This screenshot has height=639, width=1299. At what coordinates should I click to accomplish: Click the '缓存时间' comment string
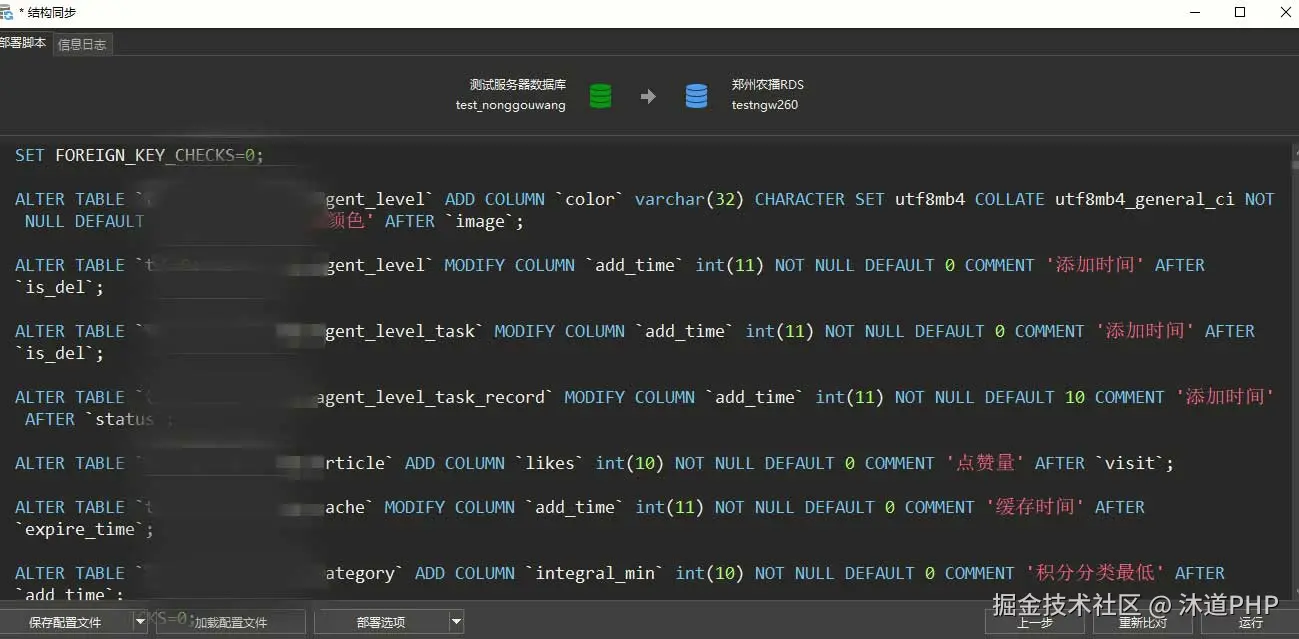[x=1035, y=507]
